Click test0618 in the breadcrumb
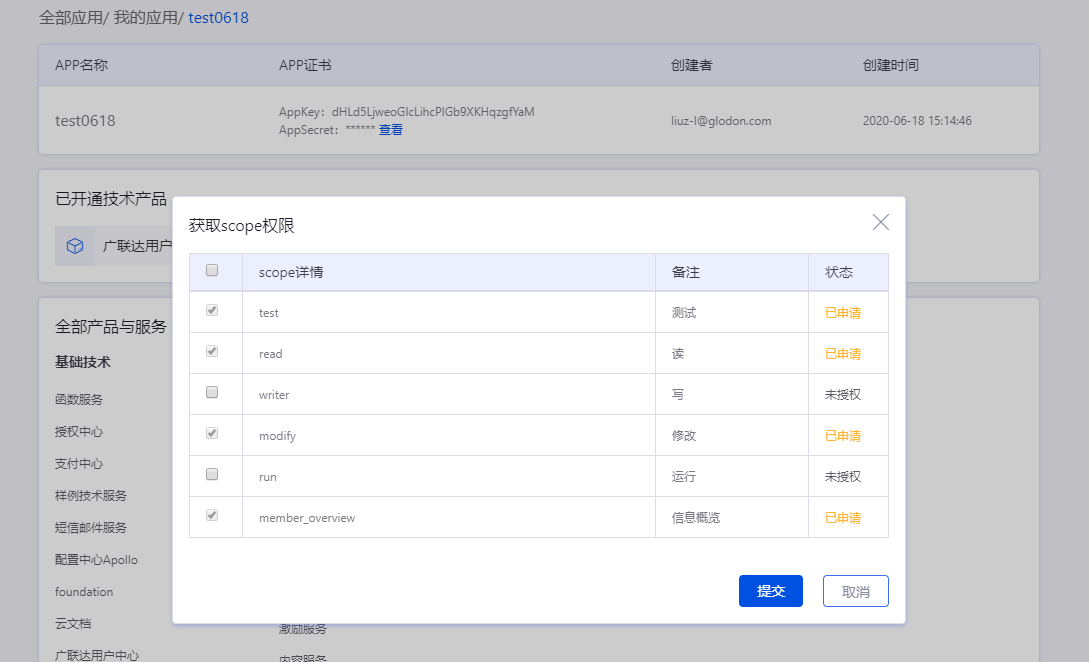This screenshot has height=662, width=1089. (x=218, y=18)
